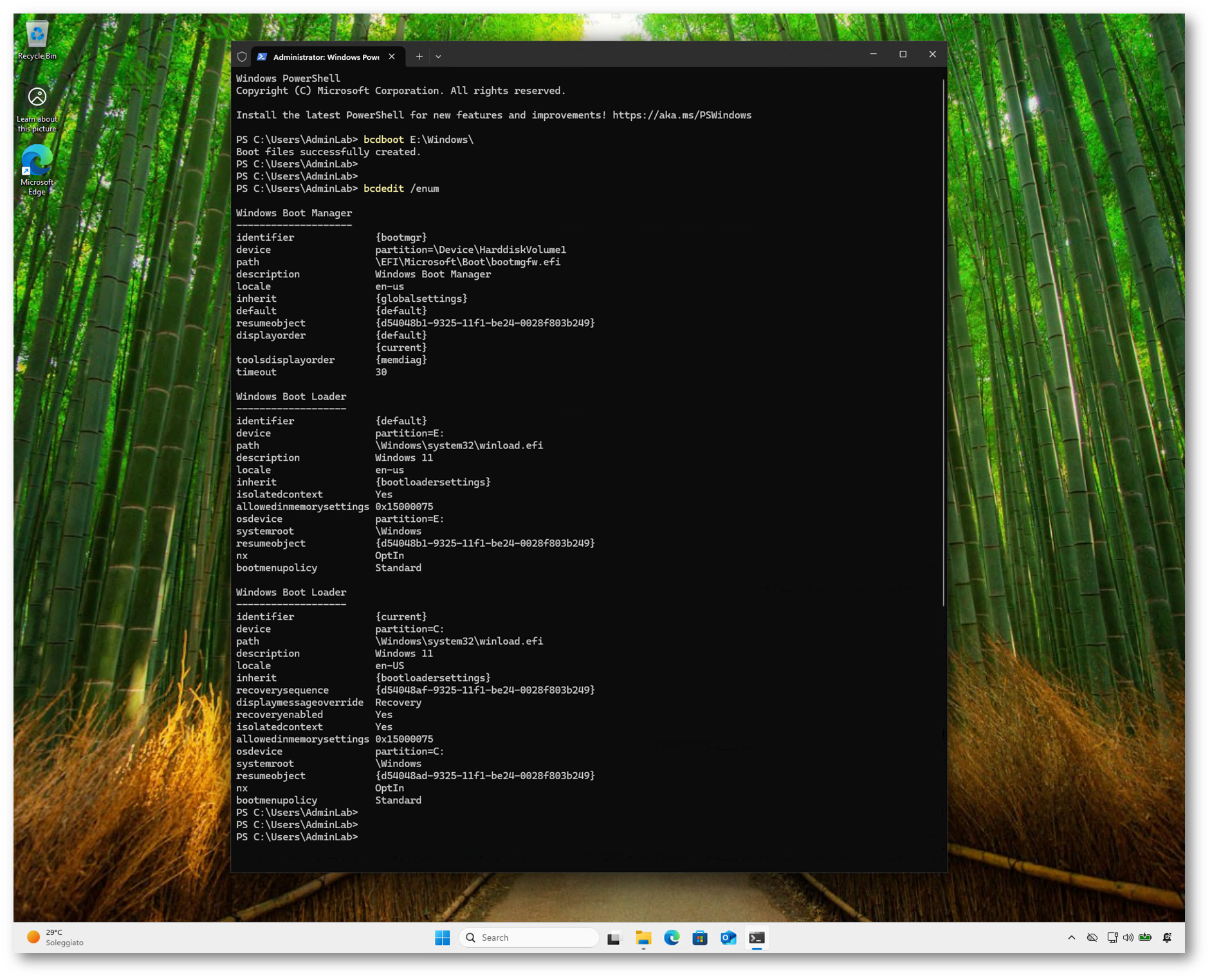Select the Administrator: Windows PowerShell tab
The height and width of the screenshot is (980, 1212).
328,57
